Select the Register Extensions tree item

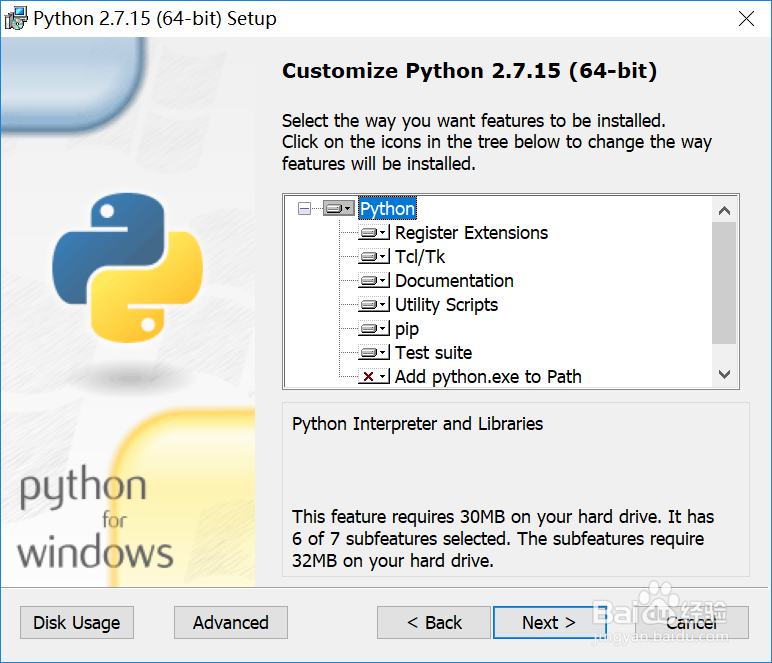(471, 233)
